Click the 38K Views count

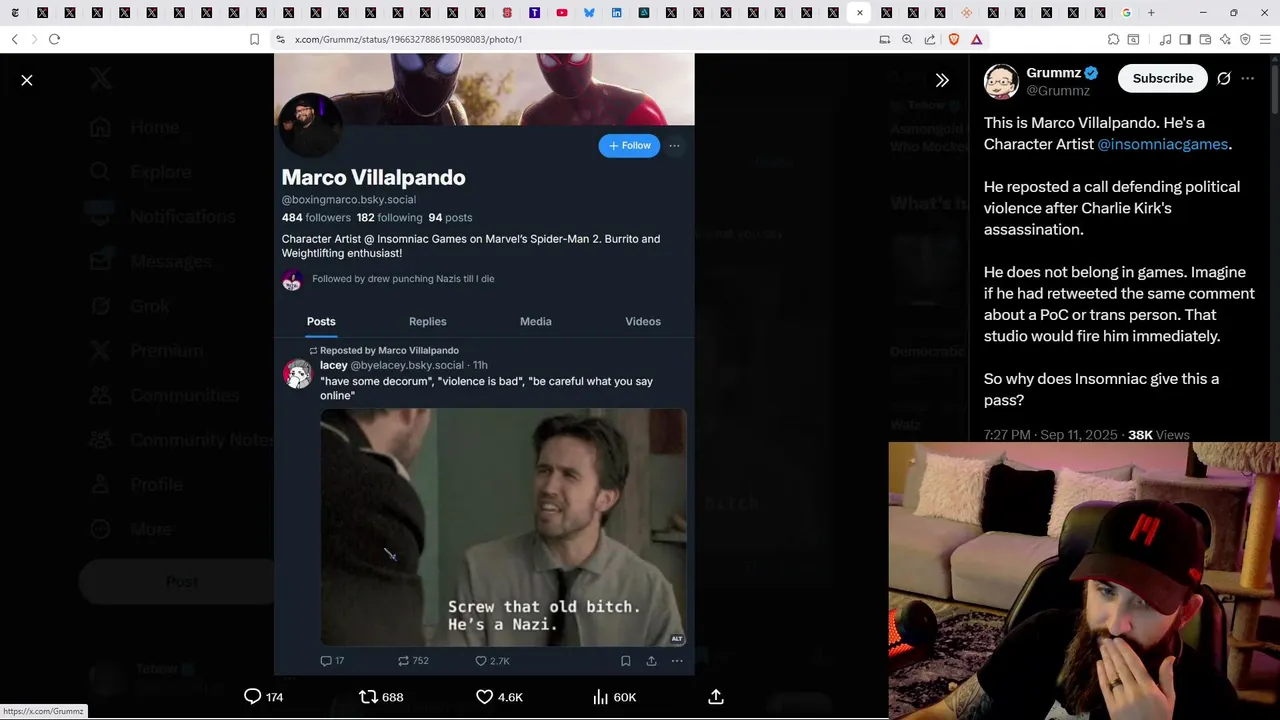pos(1159,435)
